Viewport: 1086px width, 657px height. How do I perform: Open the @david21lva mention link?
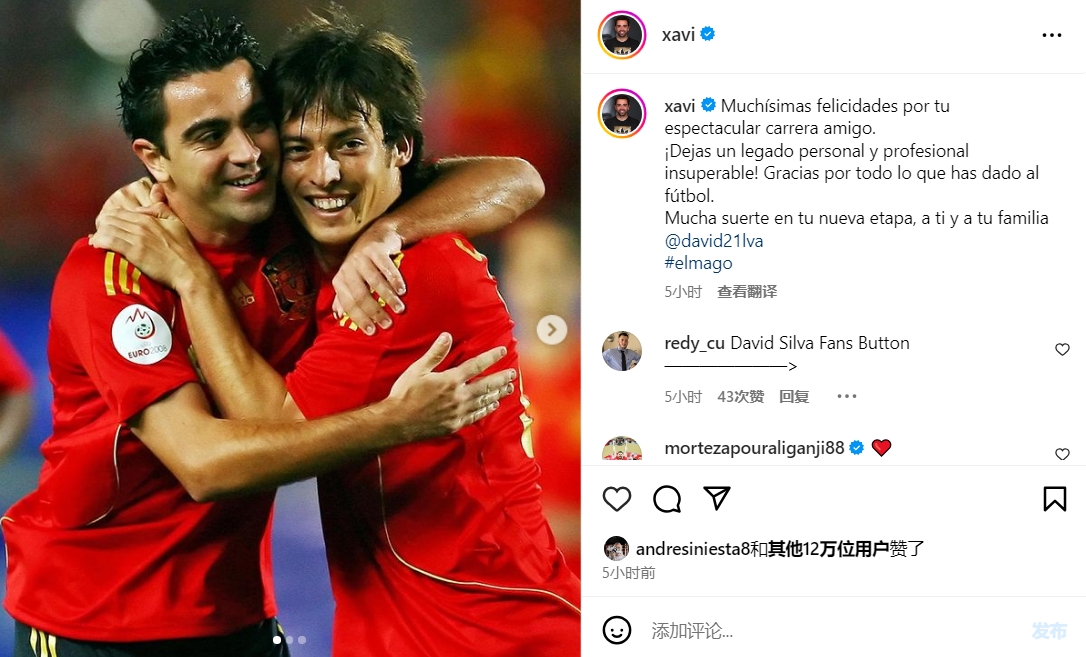click(x=713, y=241)
